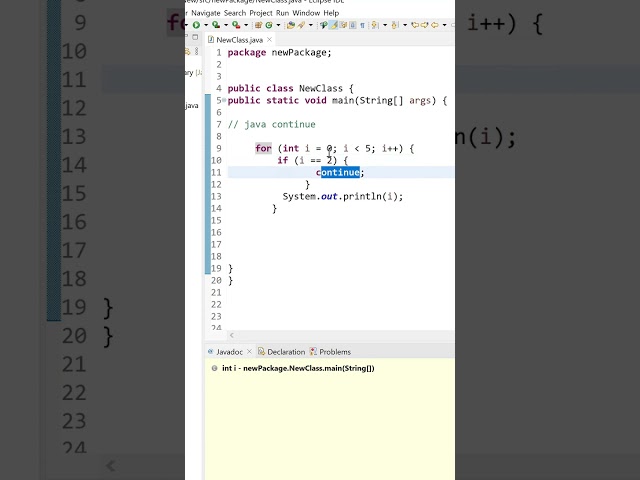The image size is (640, 480).
Task: Click the Open Type icon
Action: point(291,25)
